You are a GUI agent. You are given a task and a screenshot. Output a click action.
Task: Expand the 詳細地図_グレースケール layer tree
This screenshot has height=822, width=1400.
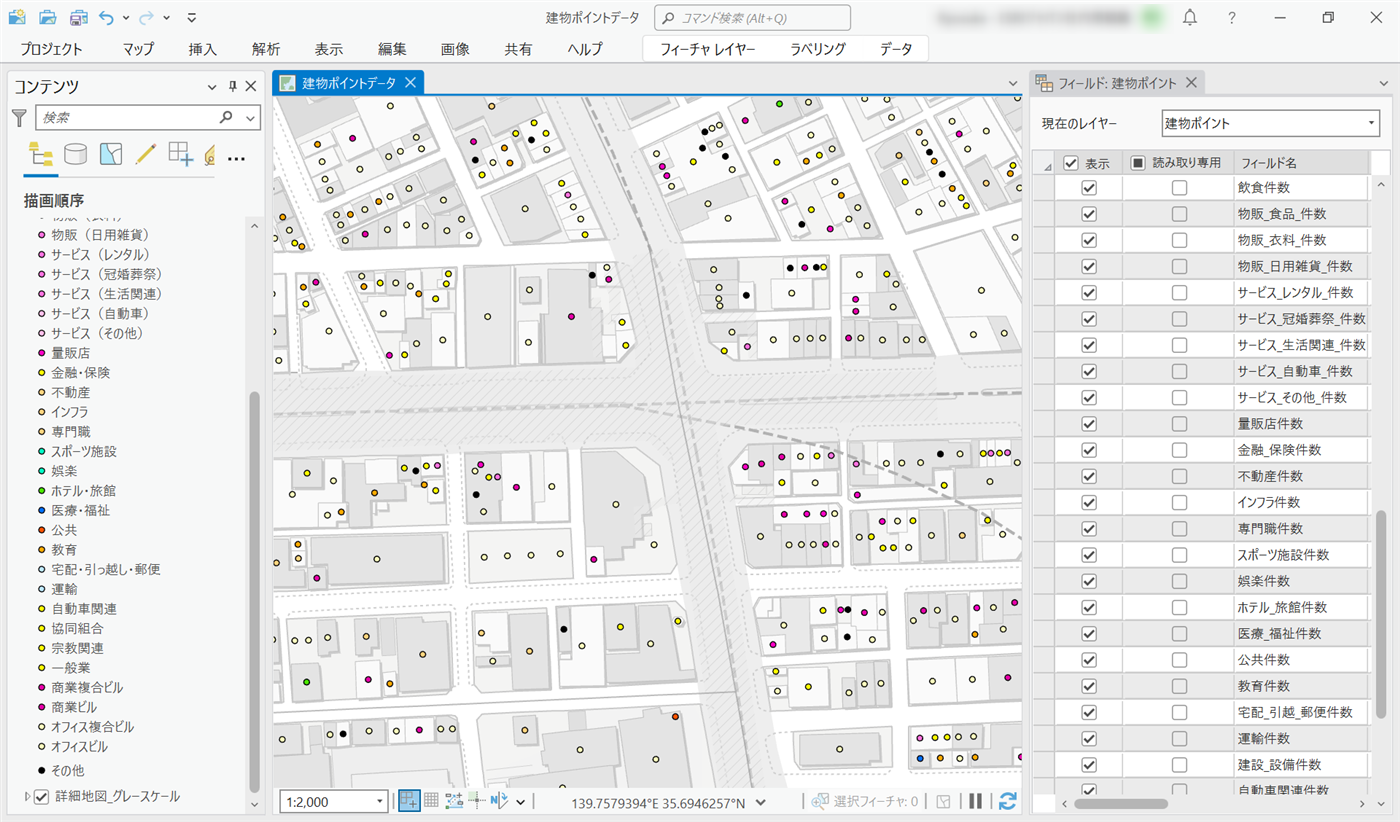tap(27, 797)
